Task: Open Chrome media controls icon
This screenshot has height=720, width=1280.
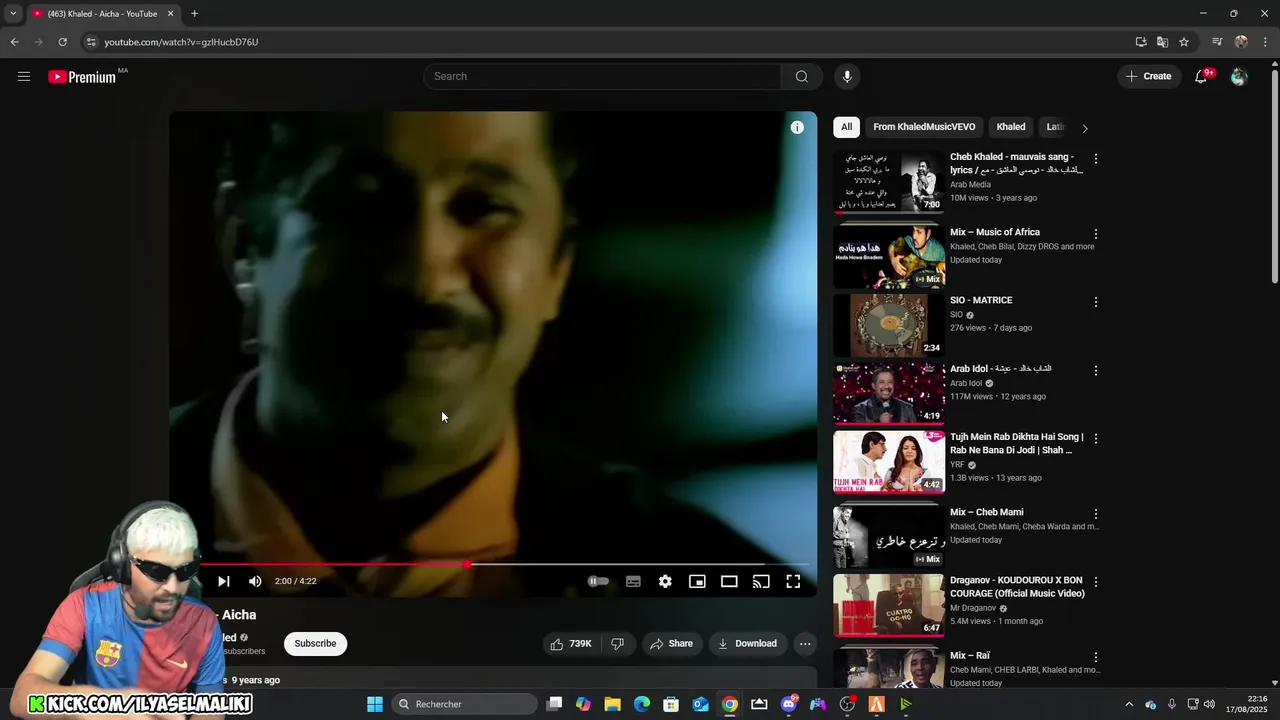Action: tap(1217, 42)
